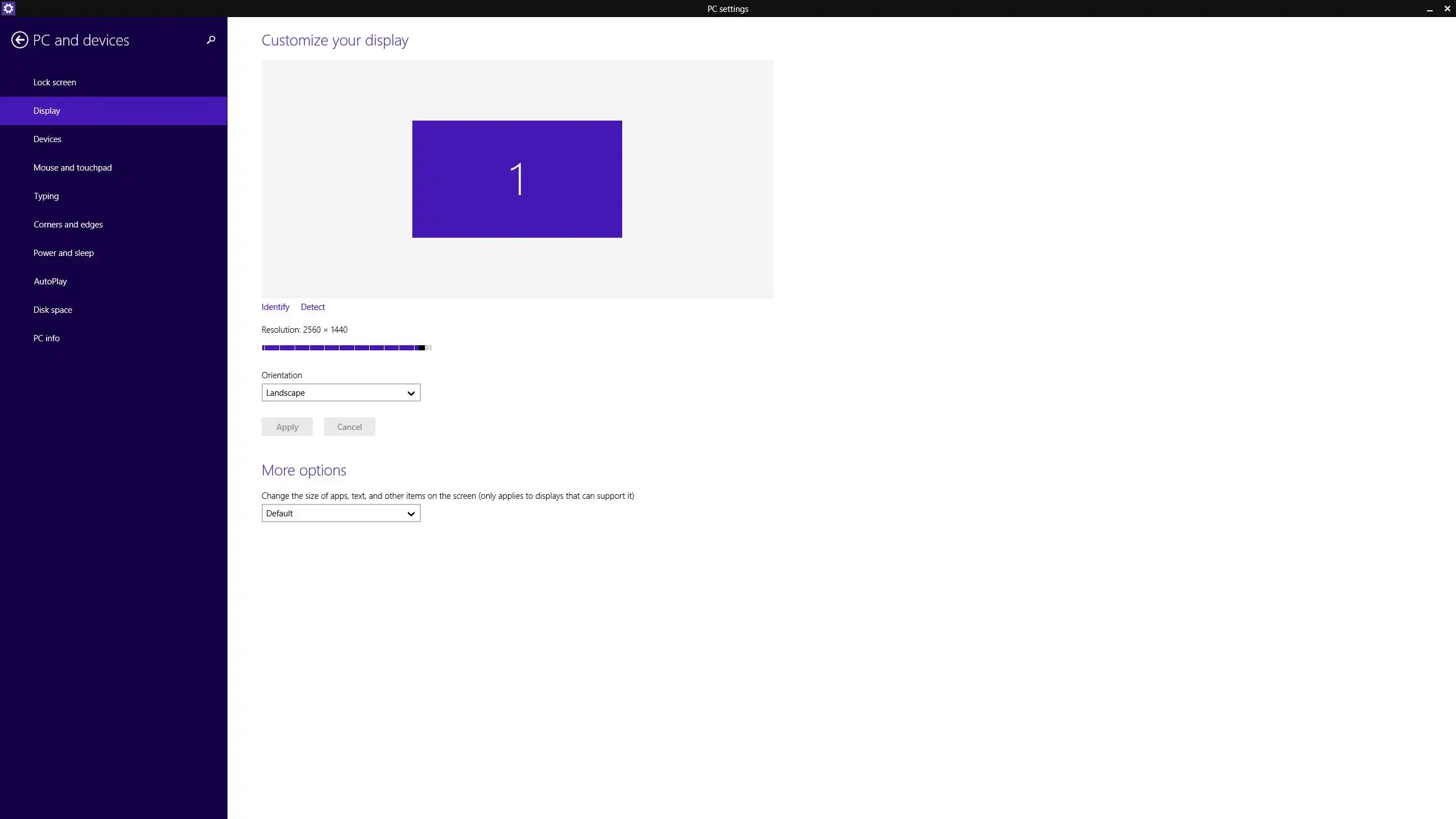
Task: Click the resolution slider bar
Action: click(x=346, y=348)
